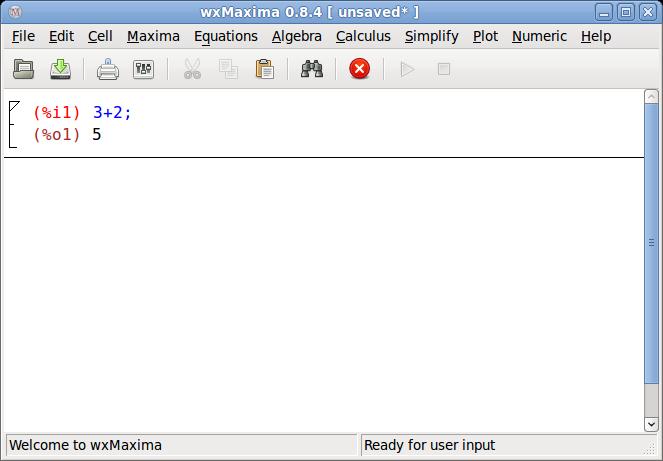The width and height of the screenshot is (663, 461).
Task: Click the (%o1) output label
Action: tap(57, 134)
